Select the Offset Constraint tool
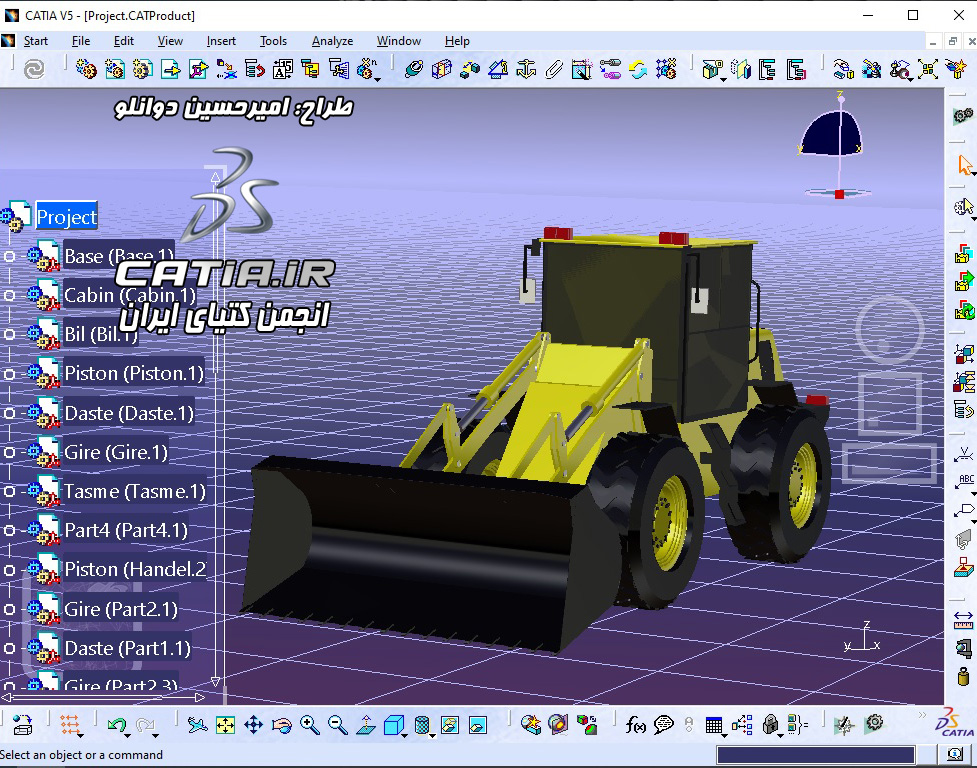Image resolution: width=977 pixels, height=768 pixels. [469, 69]
